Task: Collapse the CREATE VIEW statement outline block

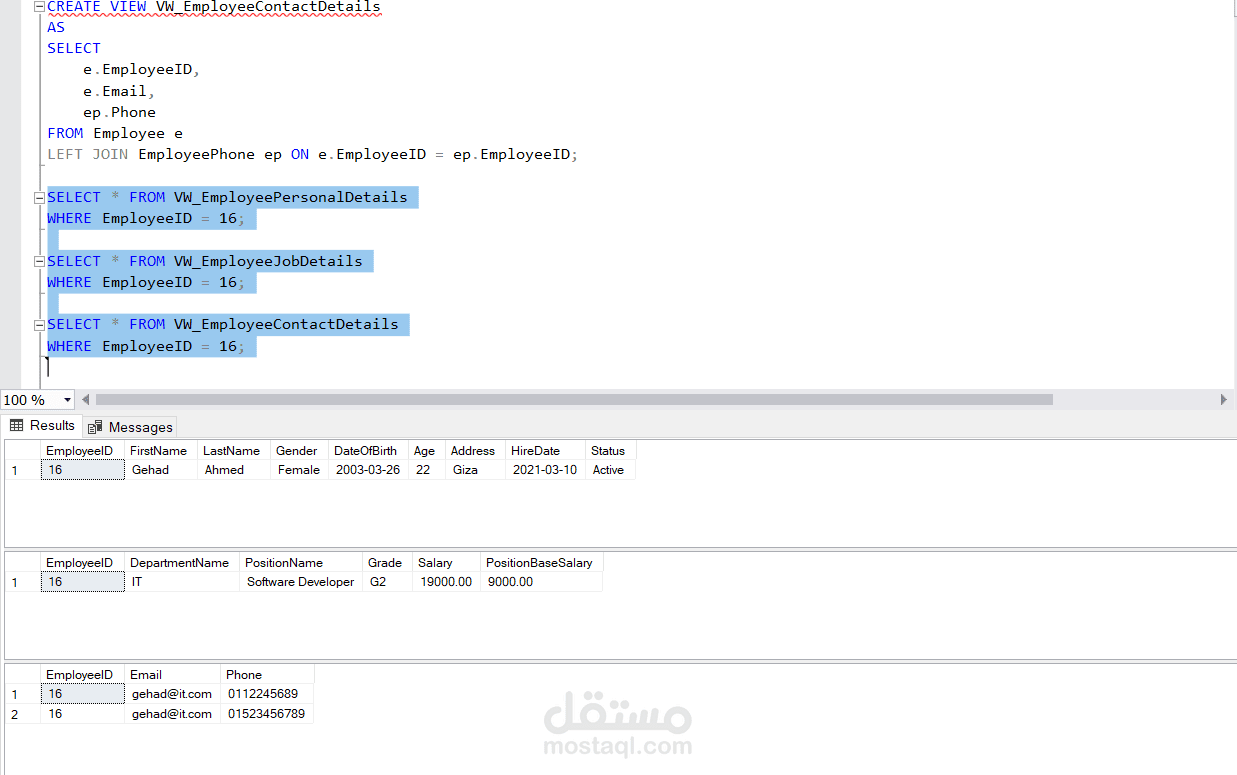Action: [39, 6]
